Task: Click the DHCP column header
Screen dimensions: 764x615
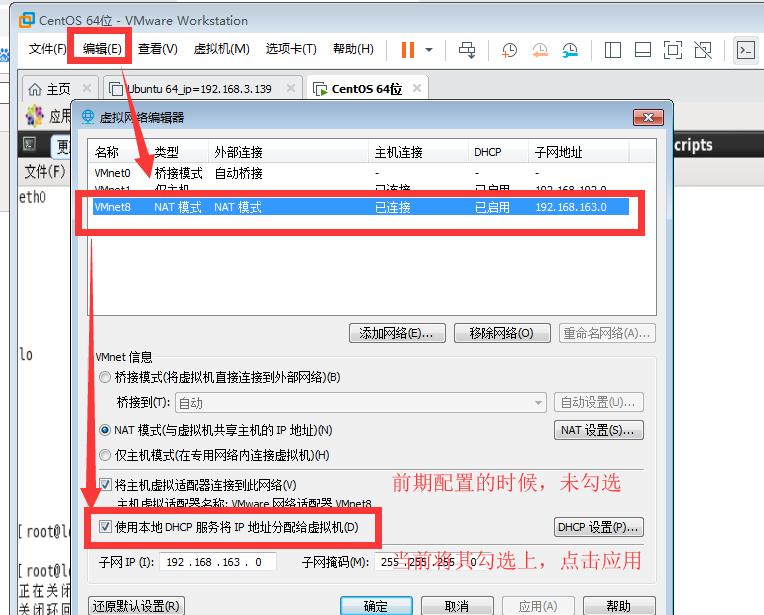Action: click(x=498, y=152)
